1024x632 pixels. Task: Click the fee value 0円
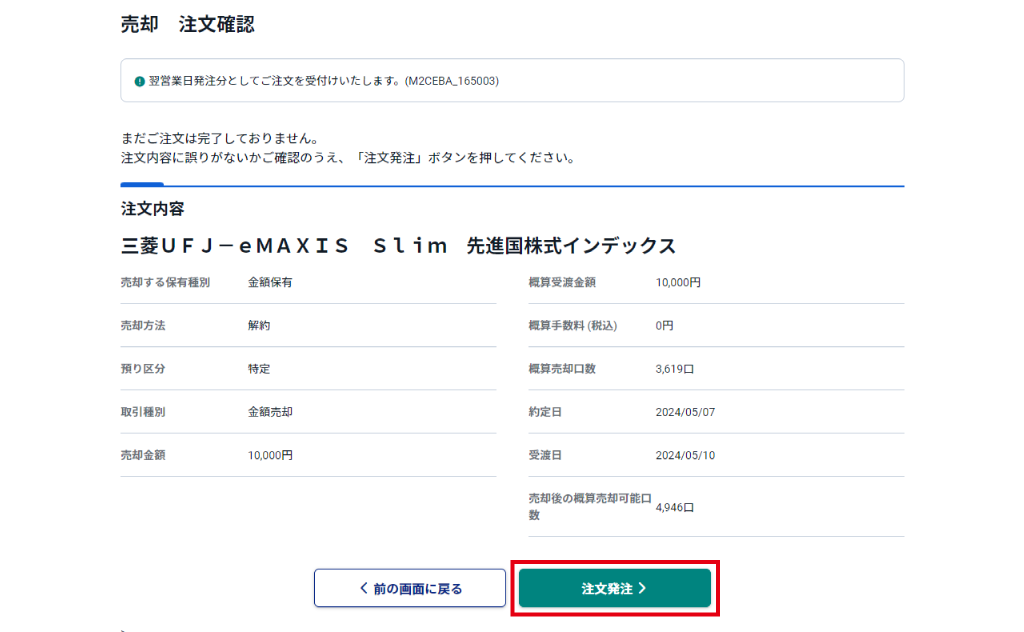(x=664, y=326)
